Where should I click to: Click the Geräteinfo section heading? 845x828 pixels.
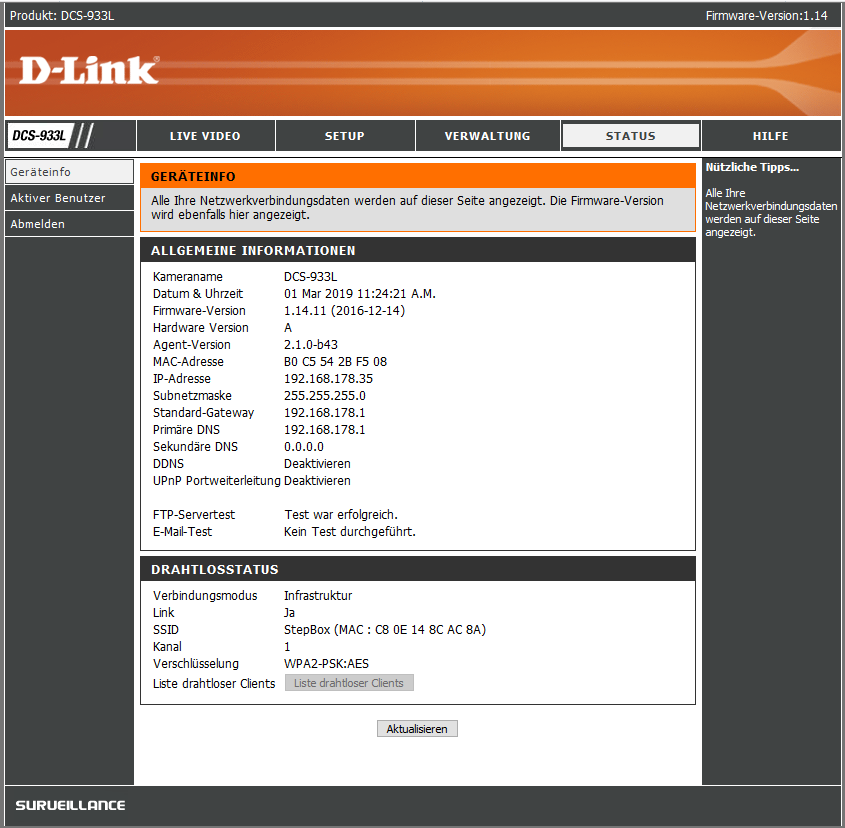[x=193, y=177]
